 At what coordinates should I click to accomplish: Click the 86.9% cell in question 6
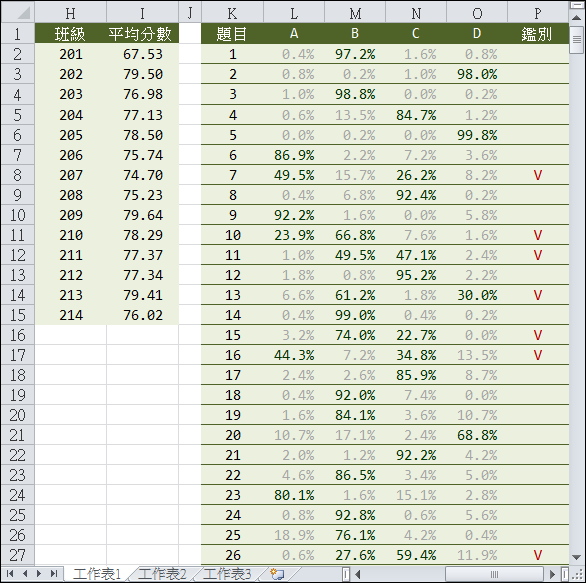(x=294, y=155)
